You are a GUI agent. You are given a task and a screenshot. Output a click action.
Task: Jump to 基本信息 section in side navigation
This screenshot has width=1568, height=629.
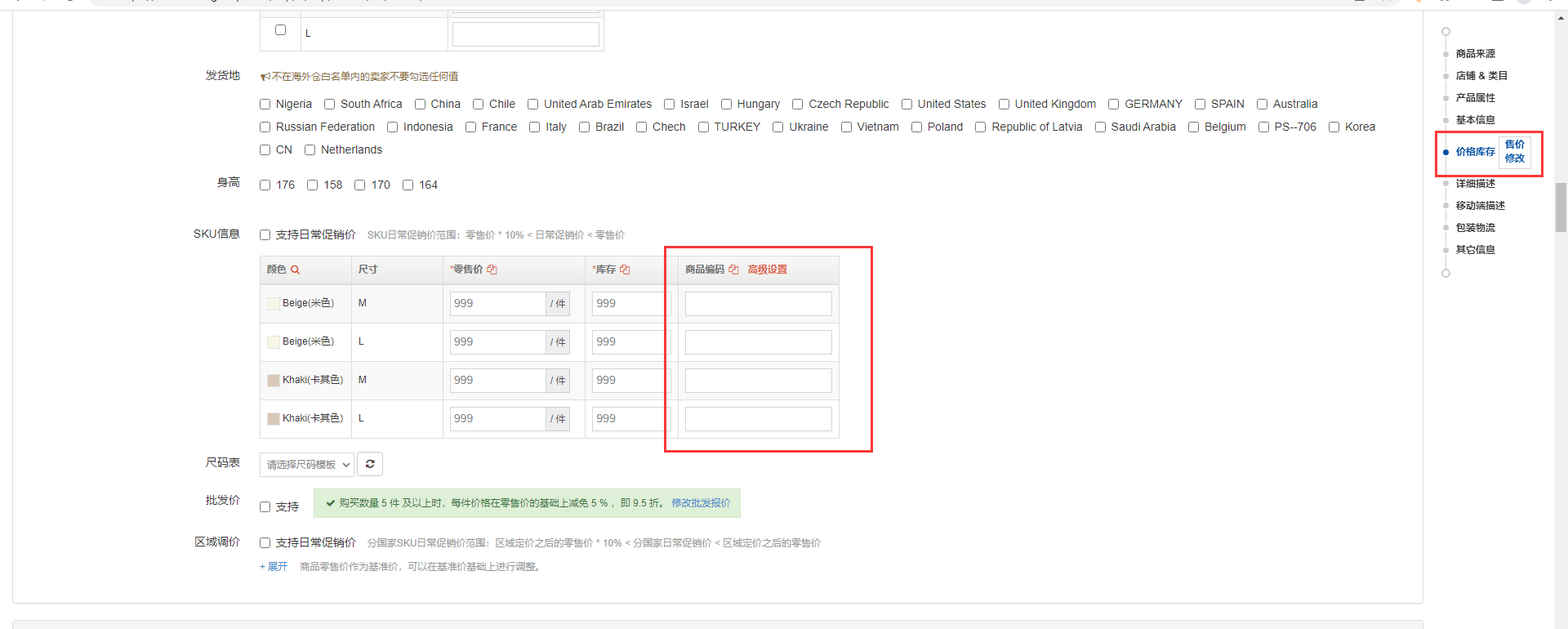click(x=1475, y=120)
